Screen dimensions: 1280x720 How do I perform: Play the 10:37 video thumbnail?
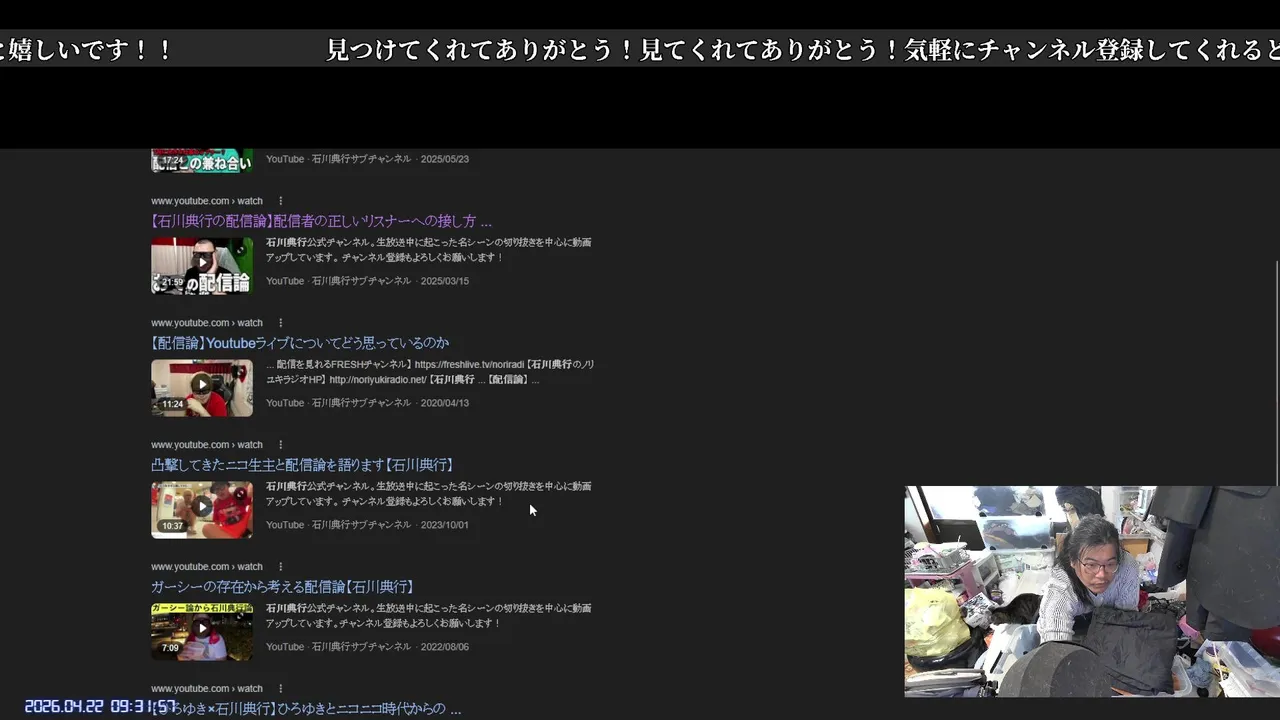(x=202, y=509)
